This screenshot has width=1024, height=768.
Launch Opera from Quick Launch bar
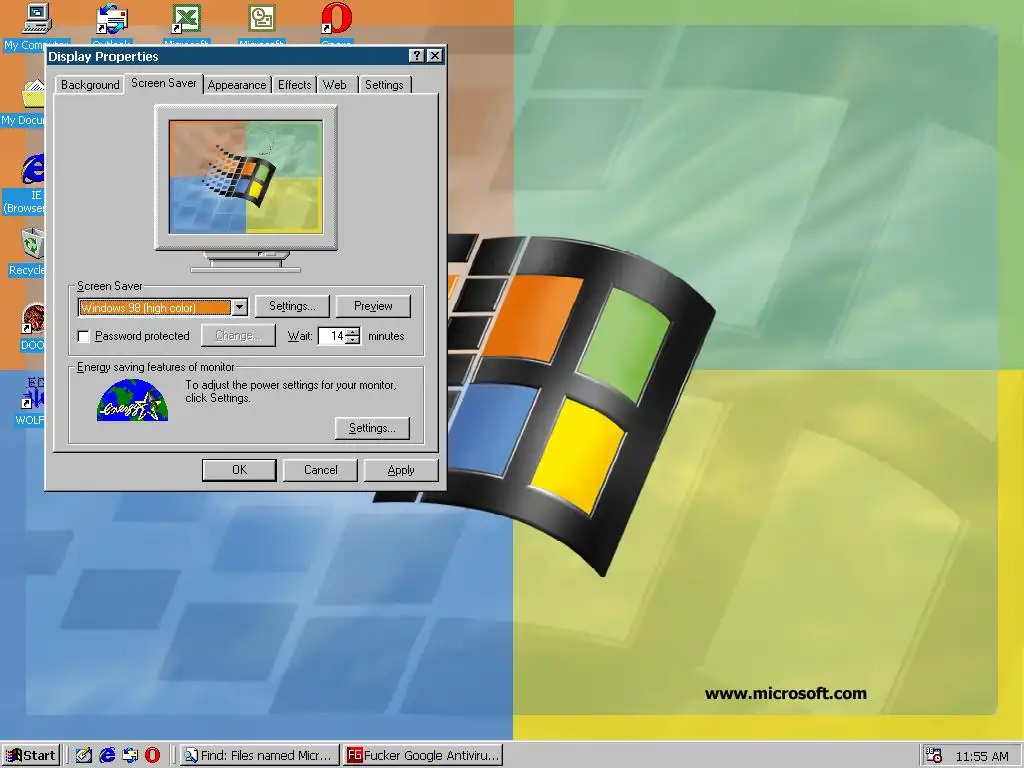pyautogui.click(x=152, y=756)
